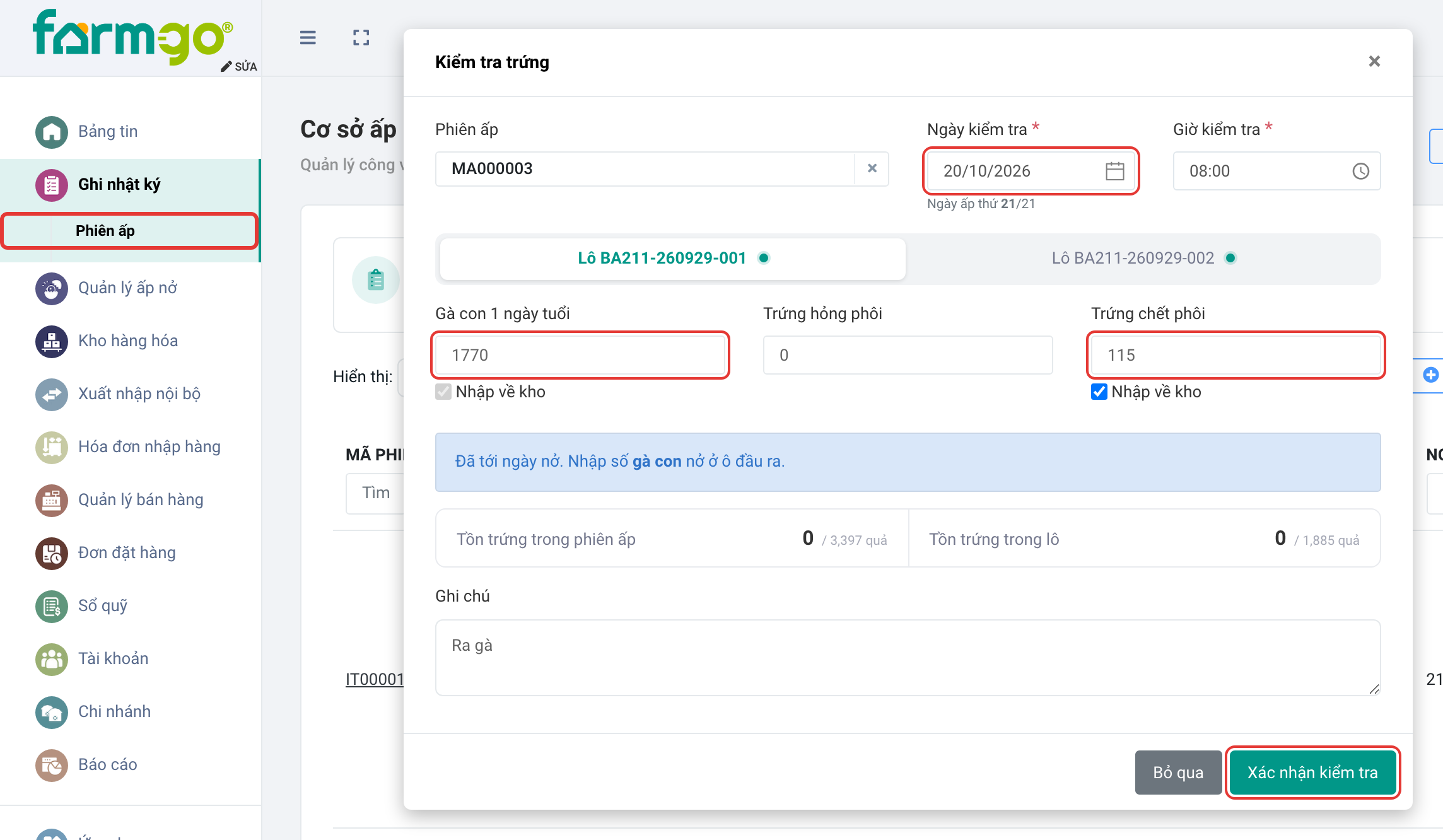This screenshot has height=840, width=1443.
Task: Open Hóa đơn nhập hàng icon
Action: click(x=52, y=447)
